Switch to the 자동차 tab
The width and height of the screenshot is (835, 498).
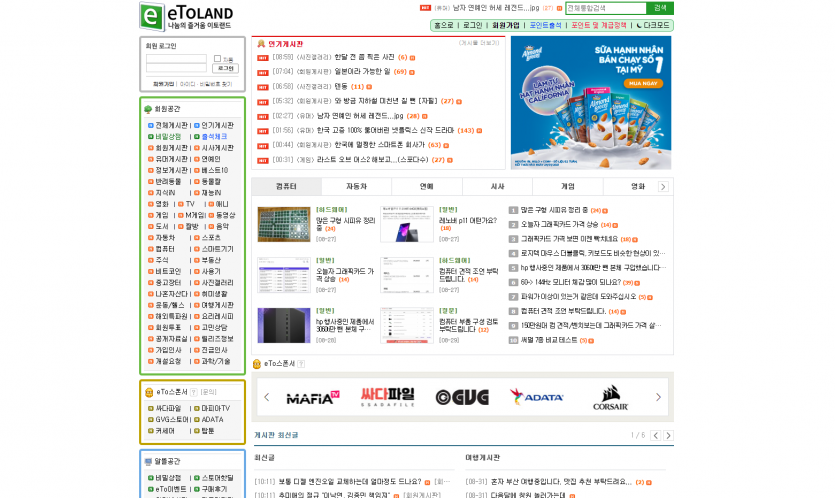click(356, 187)
